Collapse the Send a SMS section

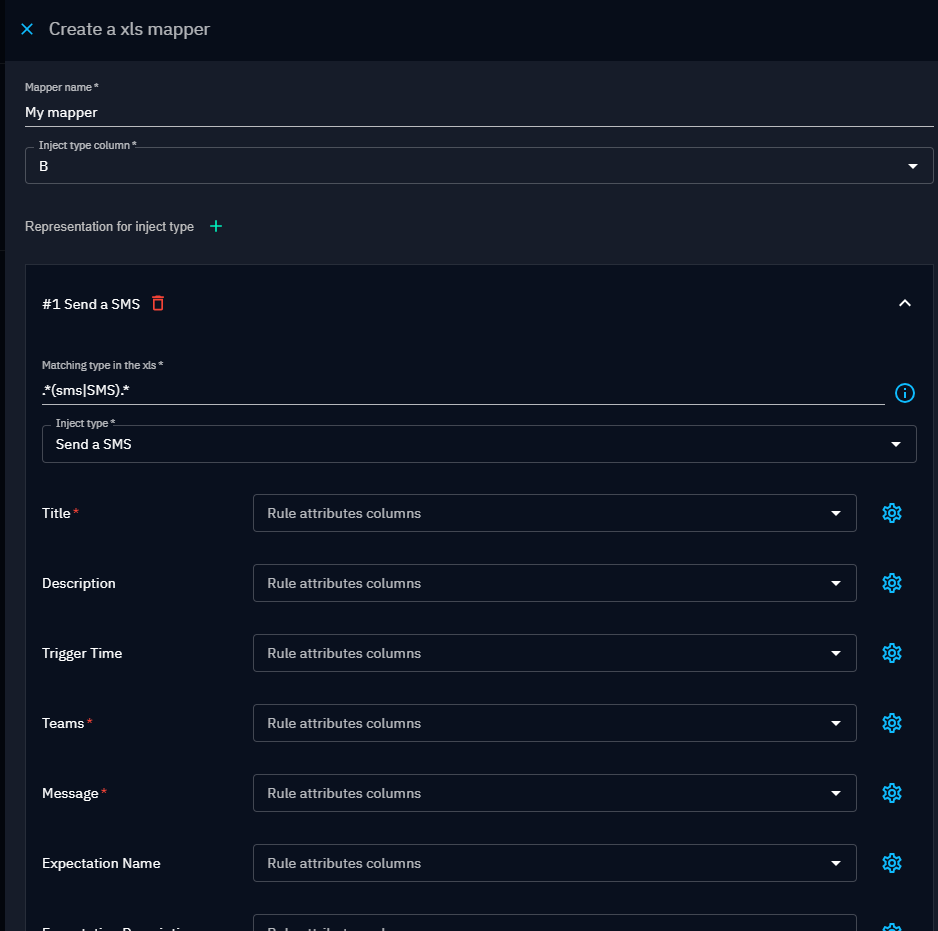905,303
